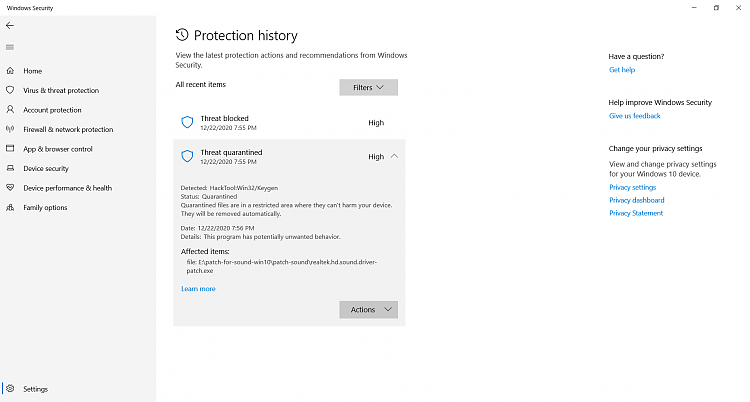
Task: Click the Date: 12/22/2020 7:56 PM line
Action: [x=218, y=228]
